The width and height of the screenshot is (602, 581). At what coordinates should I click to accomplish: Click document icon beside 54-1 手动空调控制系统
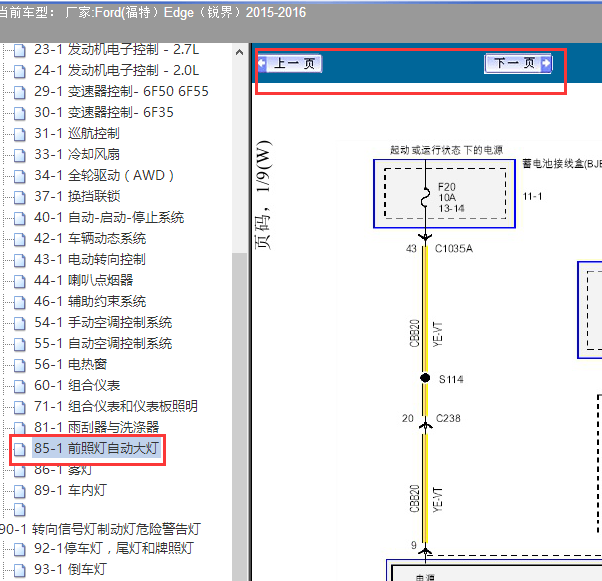pyautogui.click(x=20, y=323)
